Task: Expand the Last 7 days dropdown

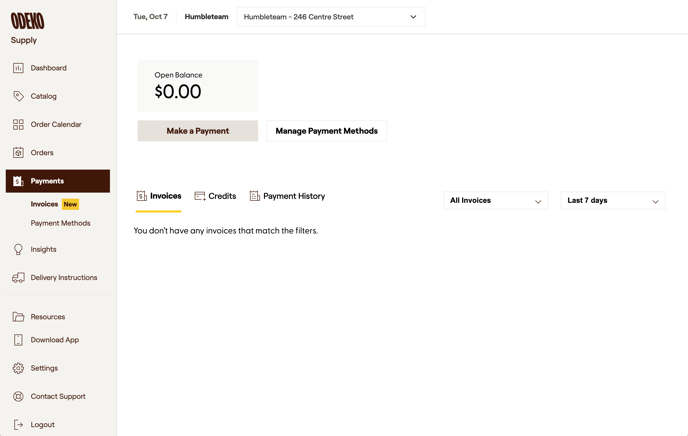Action: click(612, 201)
